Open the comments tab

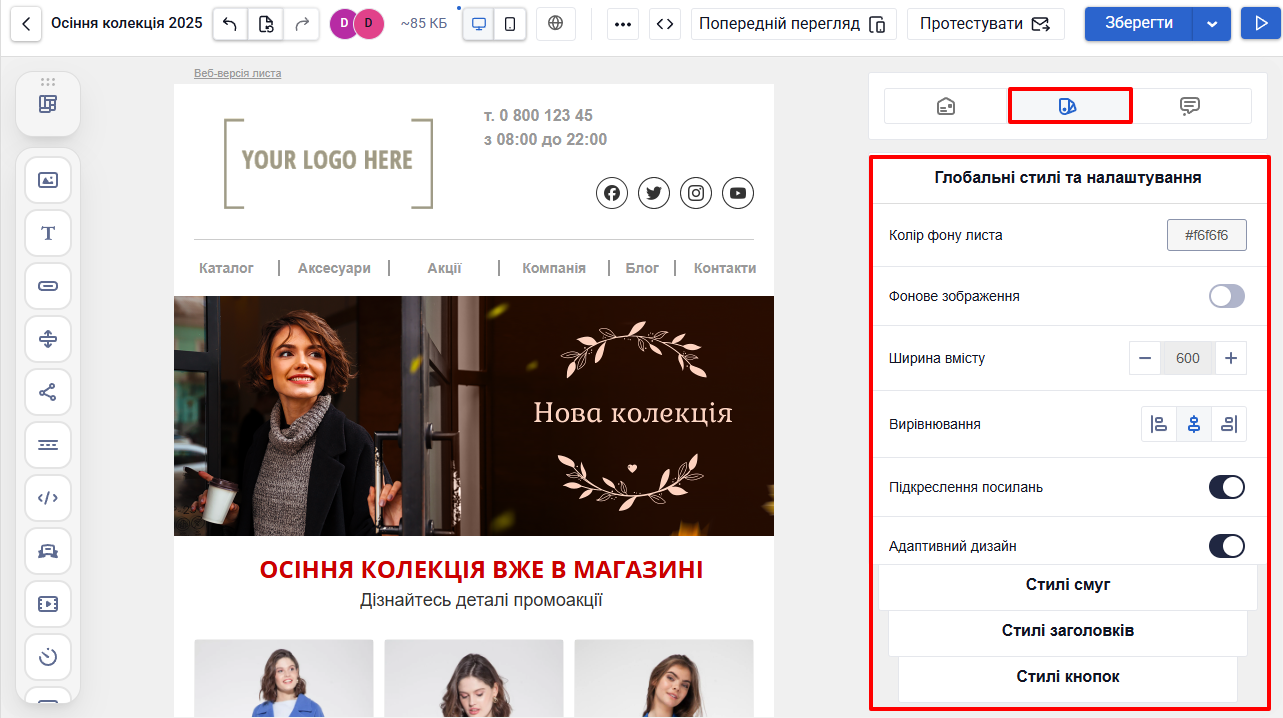point(1190,106)
